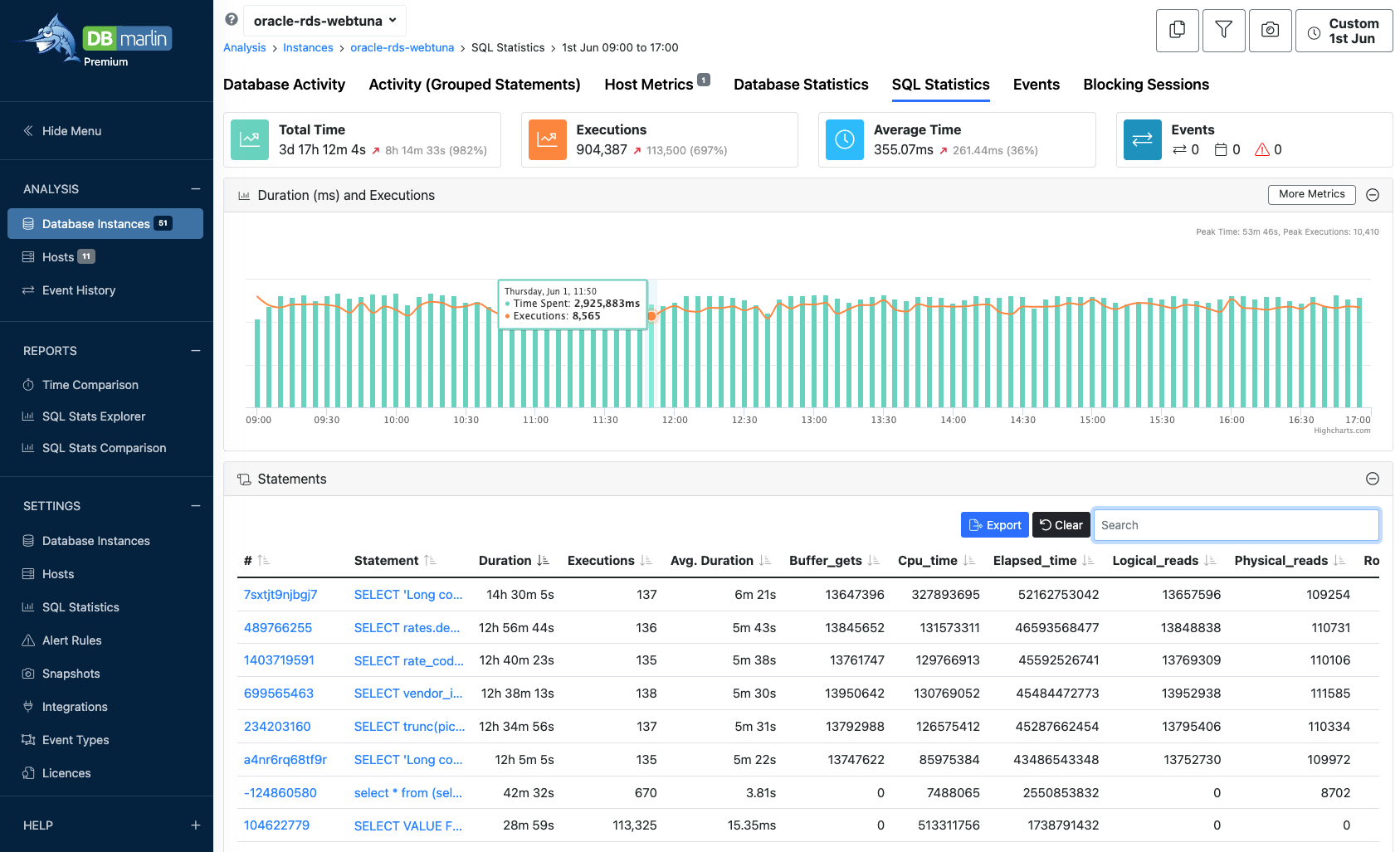Collapse the ANALYSIS sidebar section
The width and height of the screenshot is (1400, 852).
coord(196,189)
